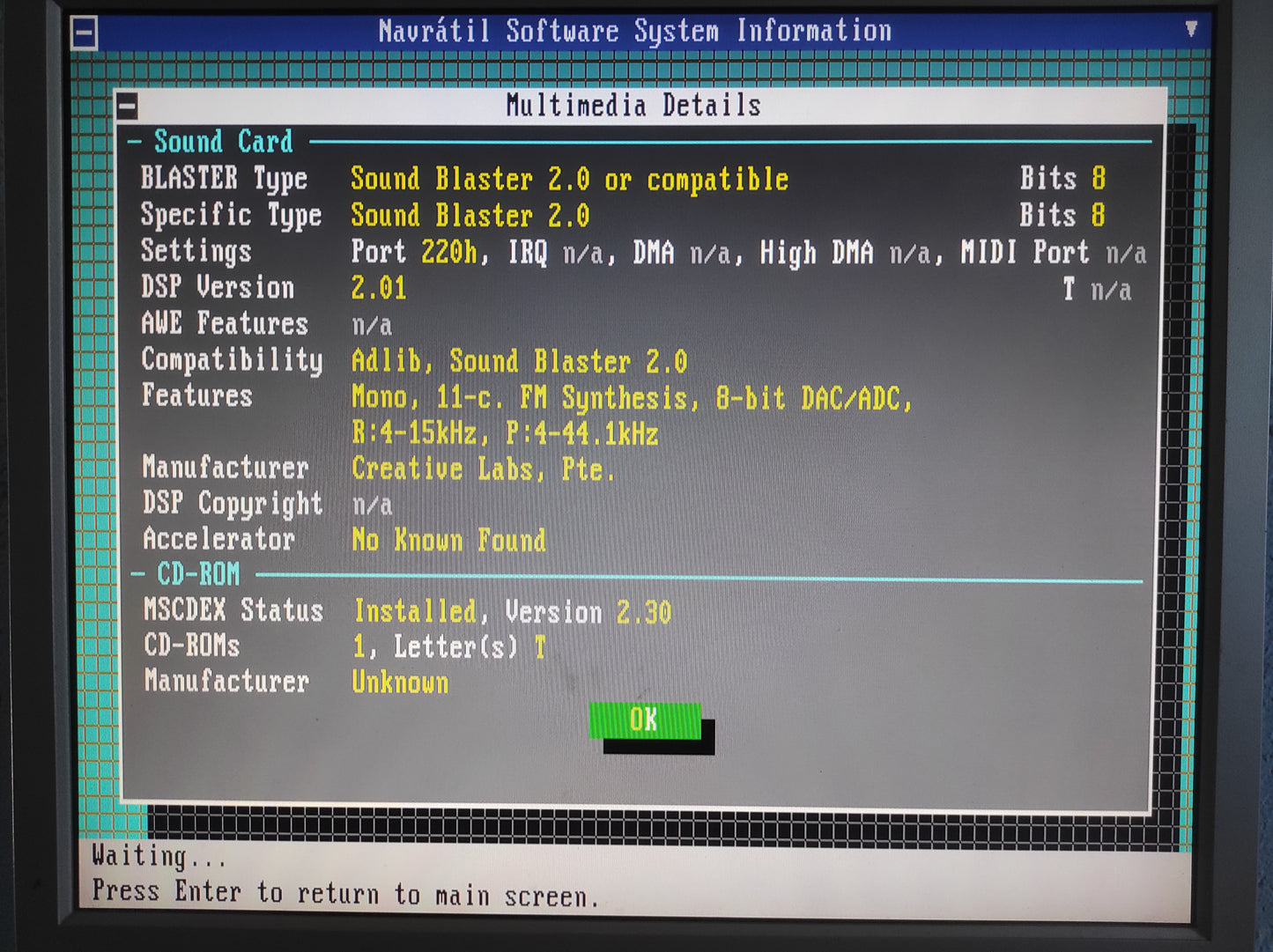Click "Press Enter to return to main screen."
Image resolution: width=1273 pixels, height=952 pixels.
point(346,894)
